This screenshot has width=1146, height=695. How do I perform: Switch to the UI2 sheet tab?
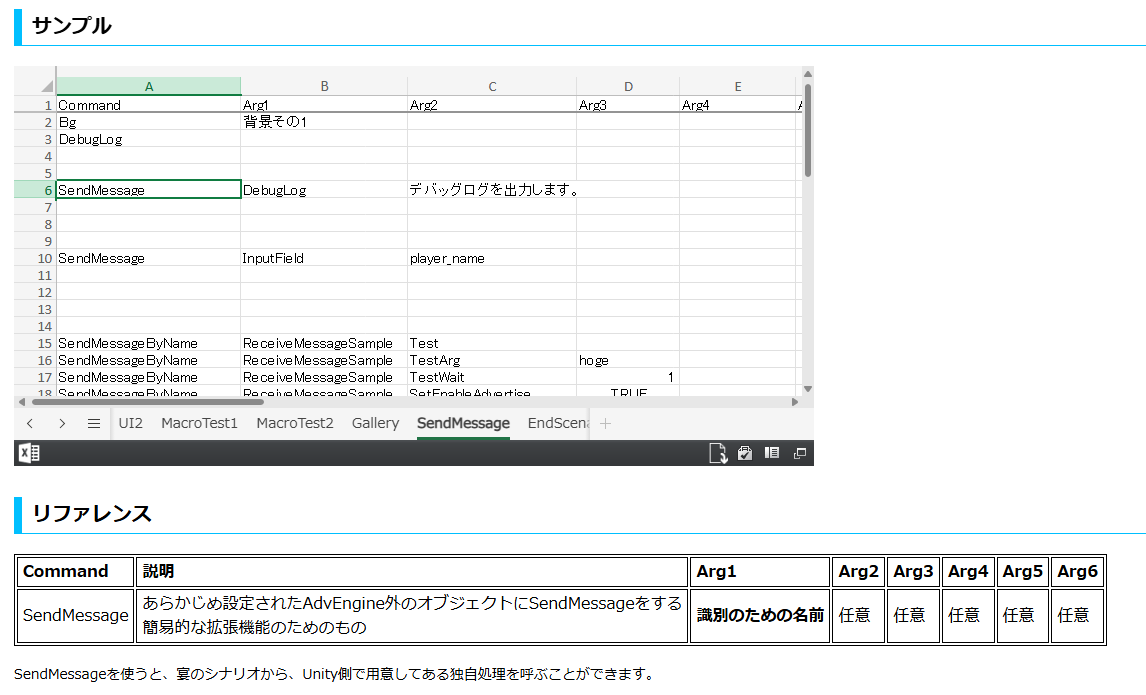(130, 423)
